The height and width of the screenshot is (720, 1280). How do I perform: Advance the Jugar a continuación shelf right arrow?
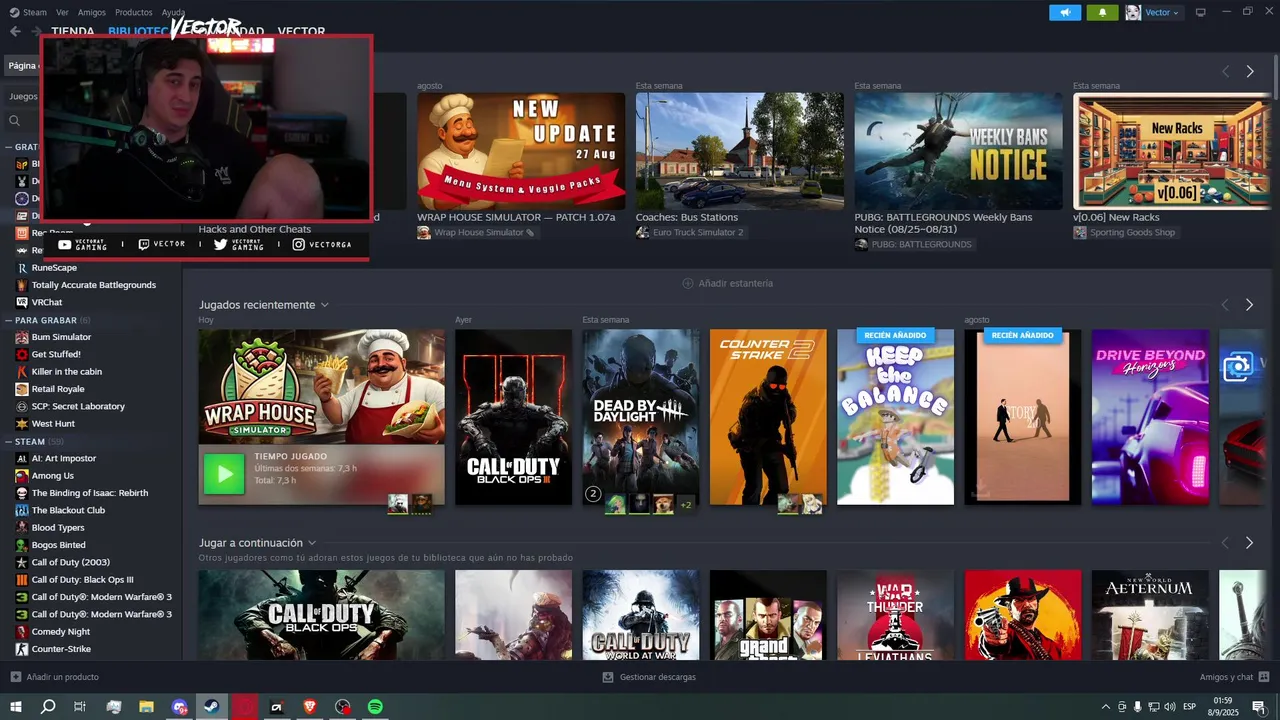click(x=1249, y=543)
